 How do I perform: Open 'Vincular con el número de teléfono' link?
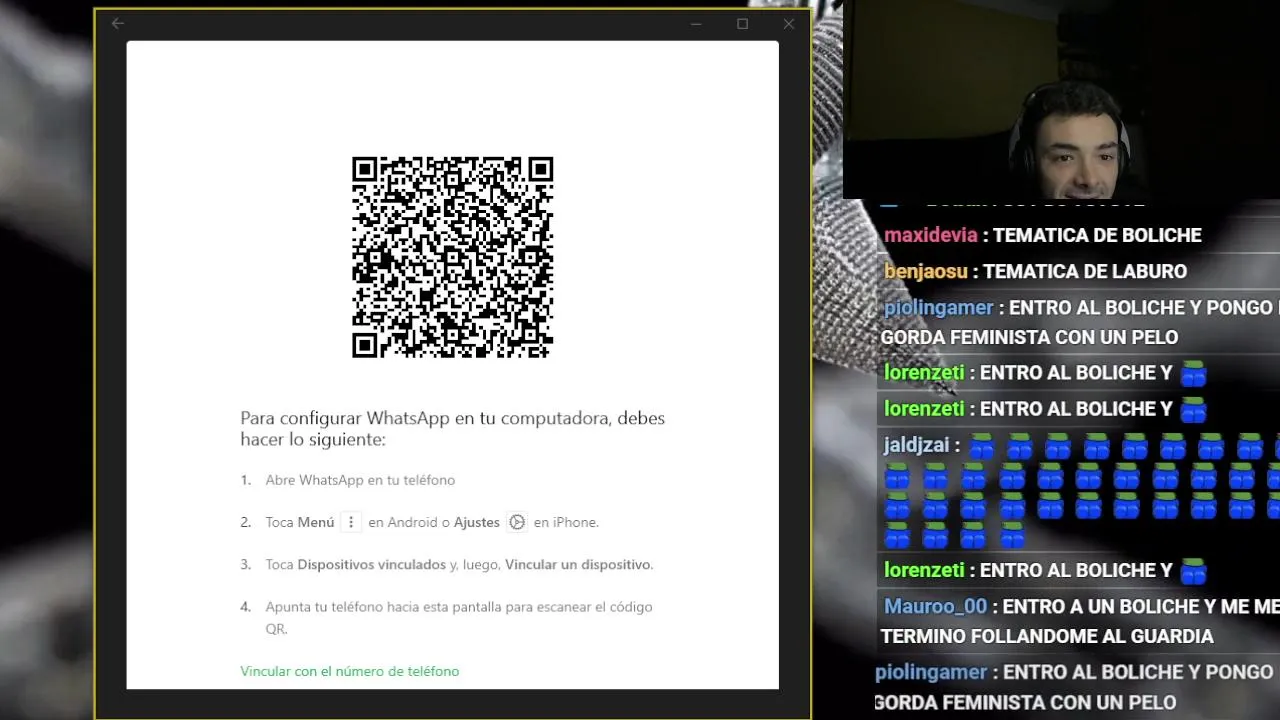click(350, 671)
